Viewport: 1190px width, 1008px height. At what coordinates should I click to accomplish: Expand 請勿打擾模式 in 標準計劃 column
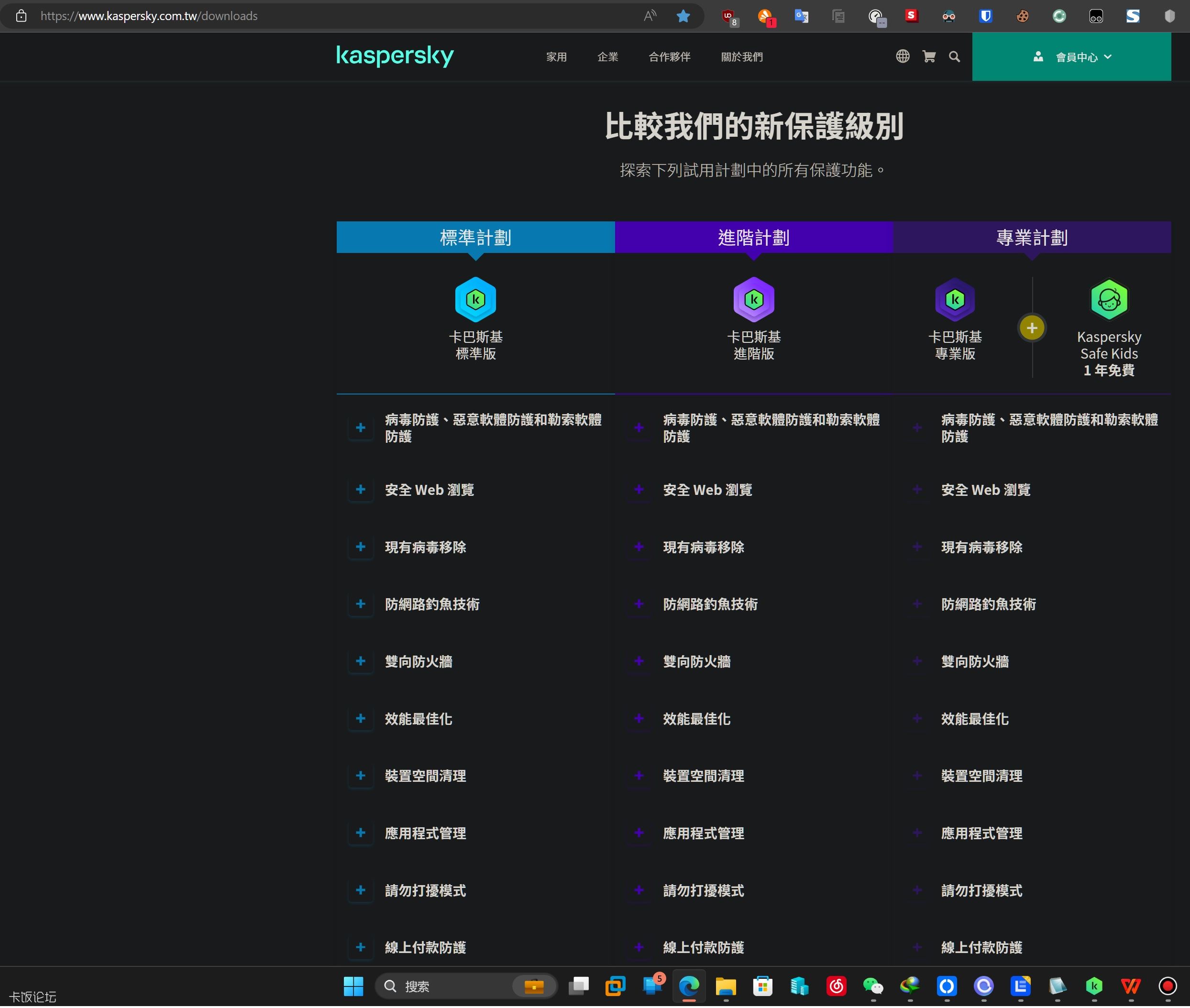click(x=361, y=890)
